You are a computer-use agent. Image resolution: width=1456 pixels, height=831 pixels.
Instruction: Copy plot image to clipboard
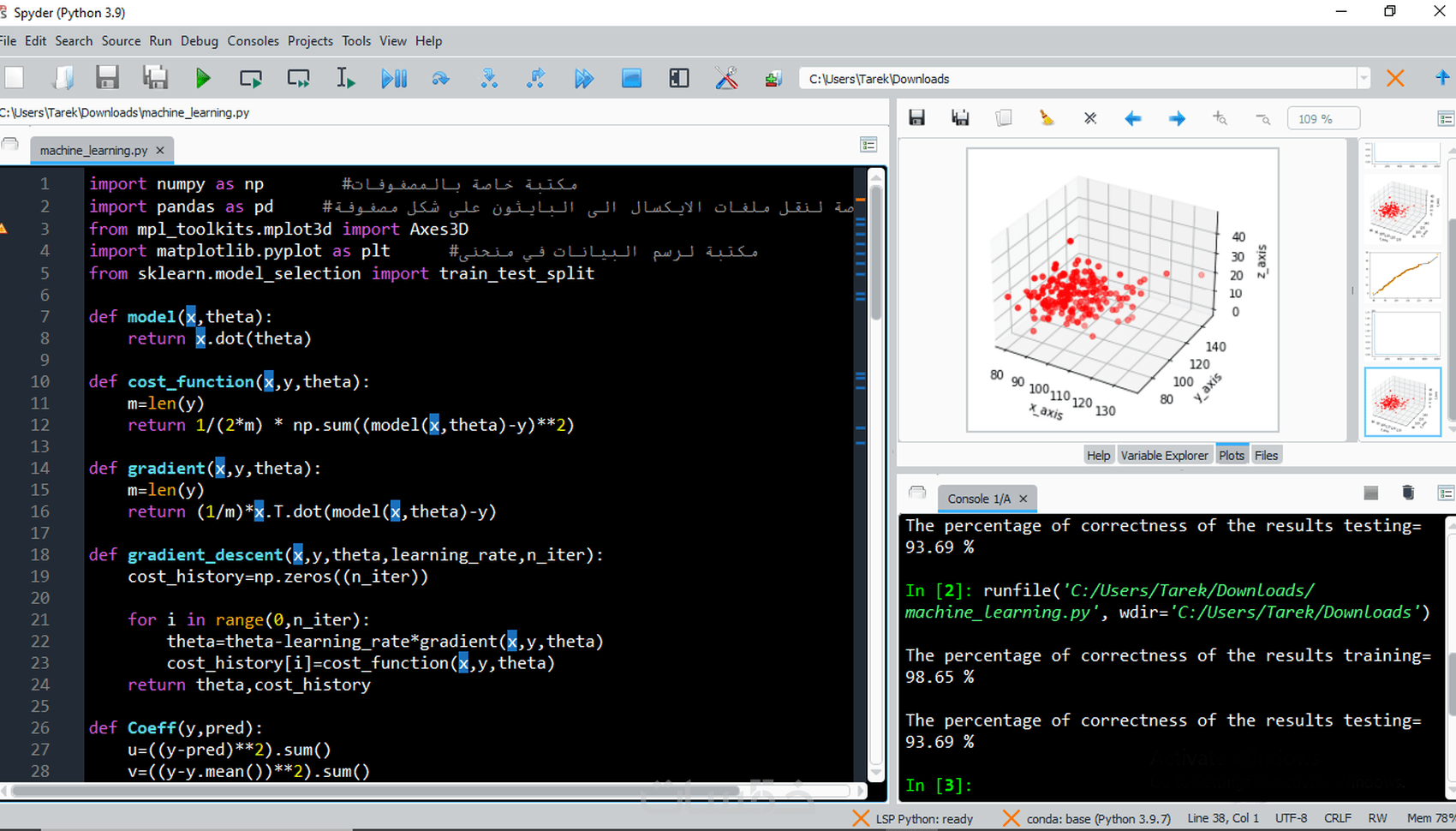click(1004, 117)
